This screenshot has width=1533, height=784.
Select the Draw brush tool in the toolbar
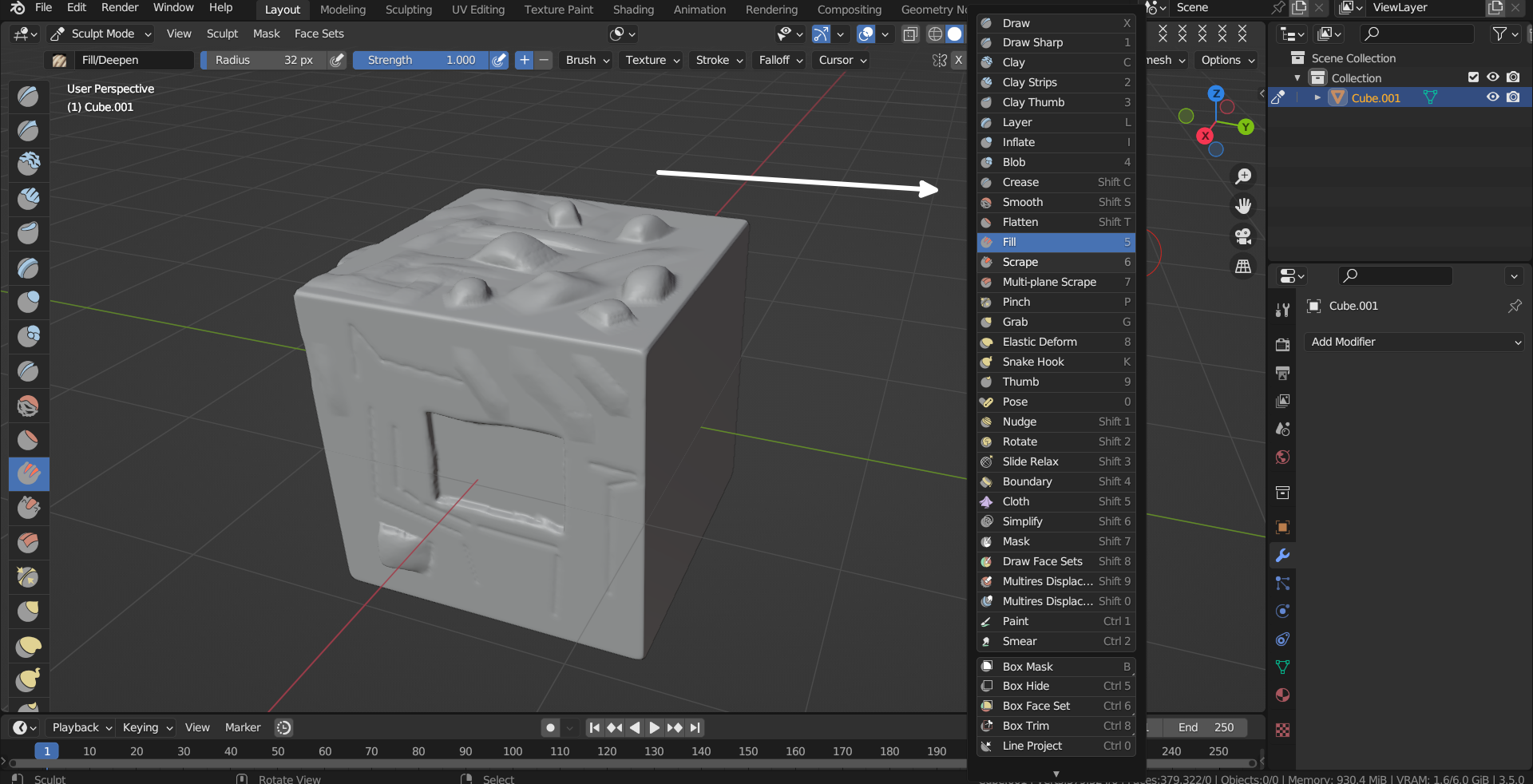29,97
